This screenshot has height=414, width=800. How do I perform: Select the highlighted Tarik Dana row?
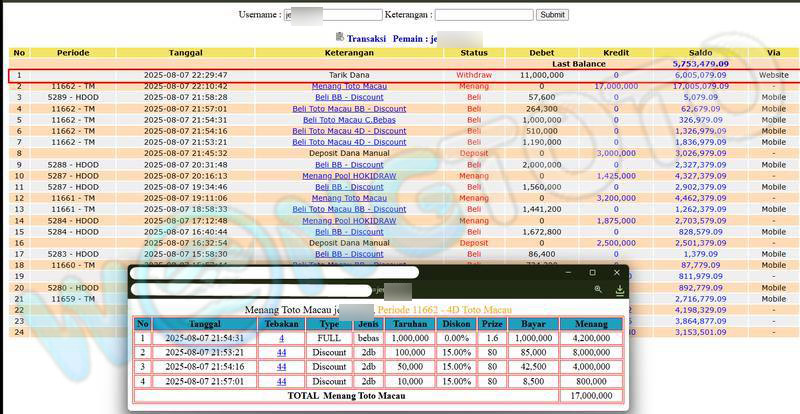pos(349,75)
